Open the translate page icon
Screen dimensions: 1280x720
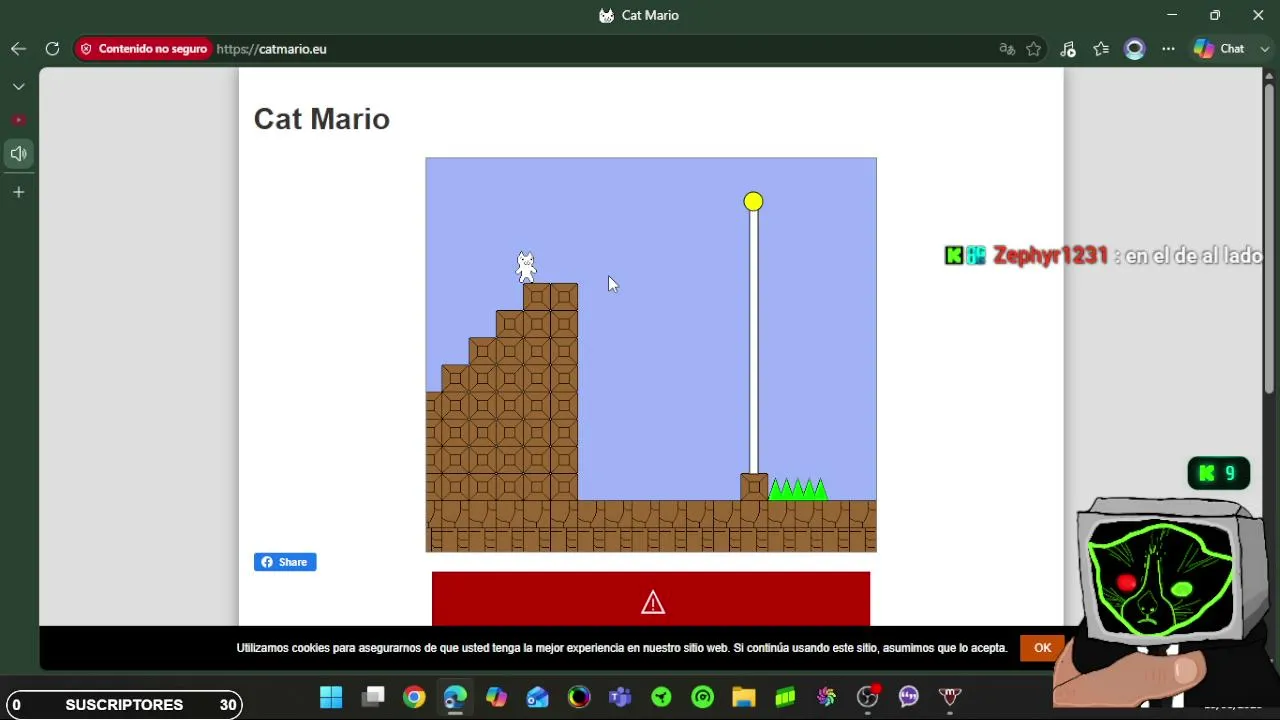pyautogui.click(x=1007, y=49)
